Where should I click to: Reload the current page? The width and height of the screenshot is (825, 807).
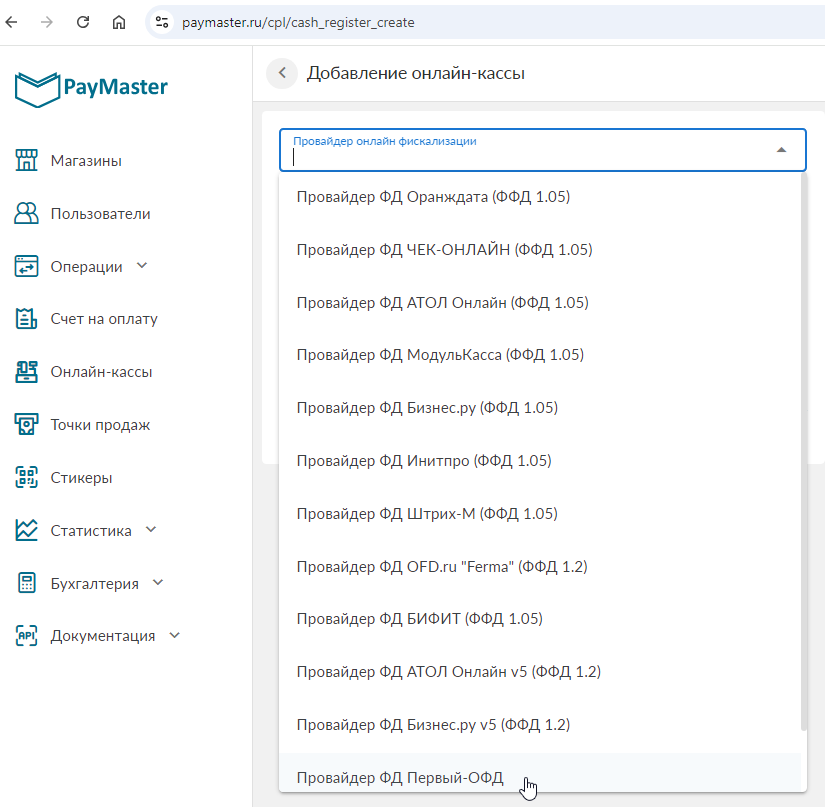point(83,22)
